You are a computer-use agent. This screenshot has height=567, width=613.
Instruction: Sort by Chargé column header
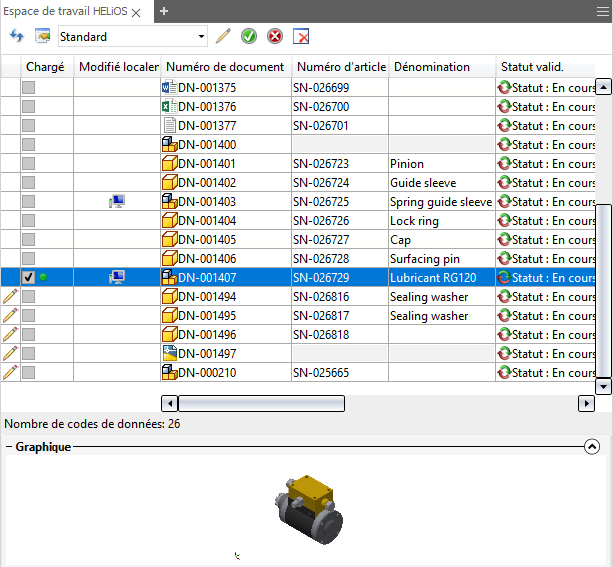(x=47, y=67)
